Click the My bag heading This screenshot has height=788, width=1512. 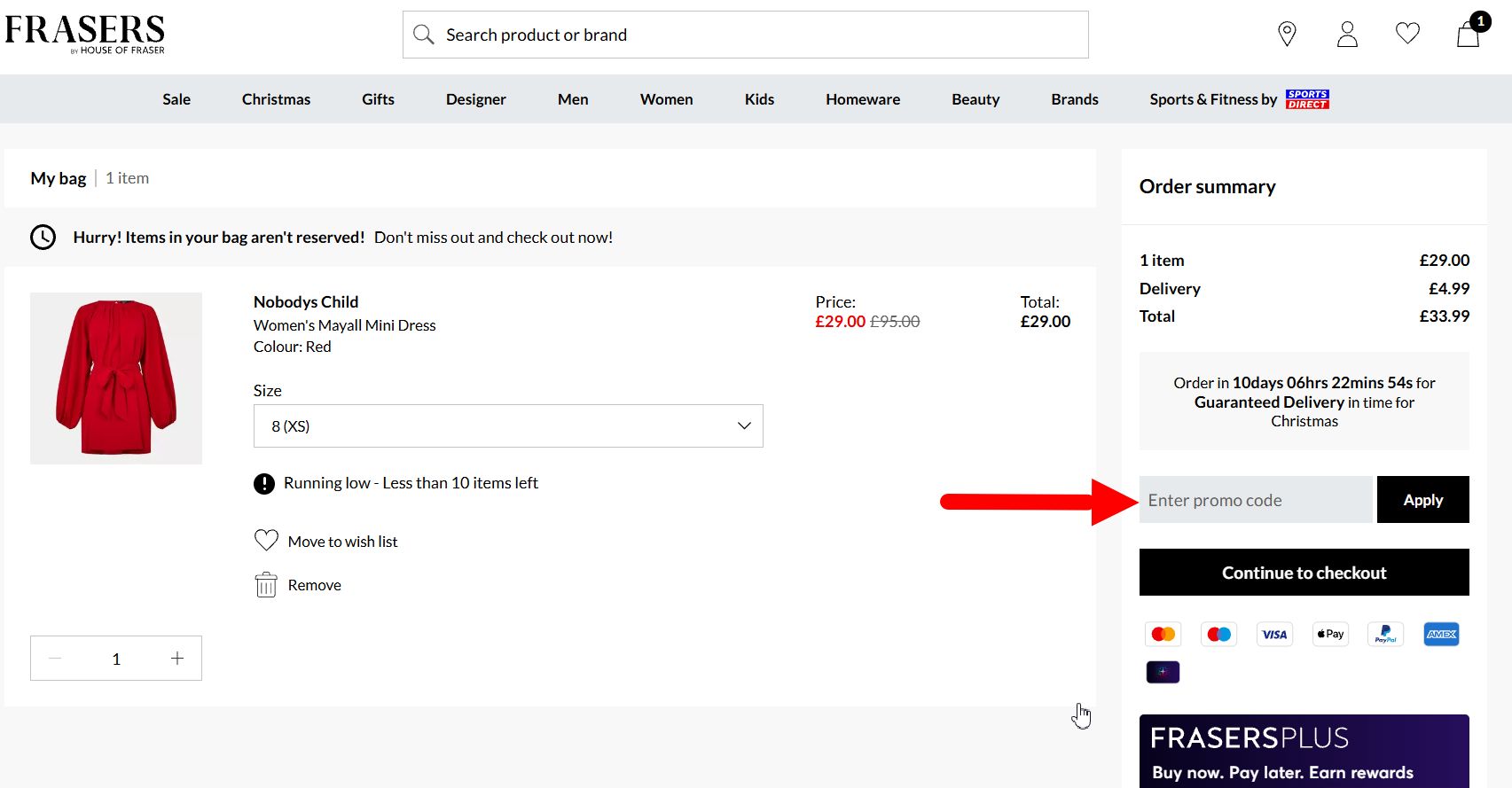(x=59, y=178)
